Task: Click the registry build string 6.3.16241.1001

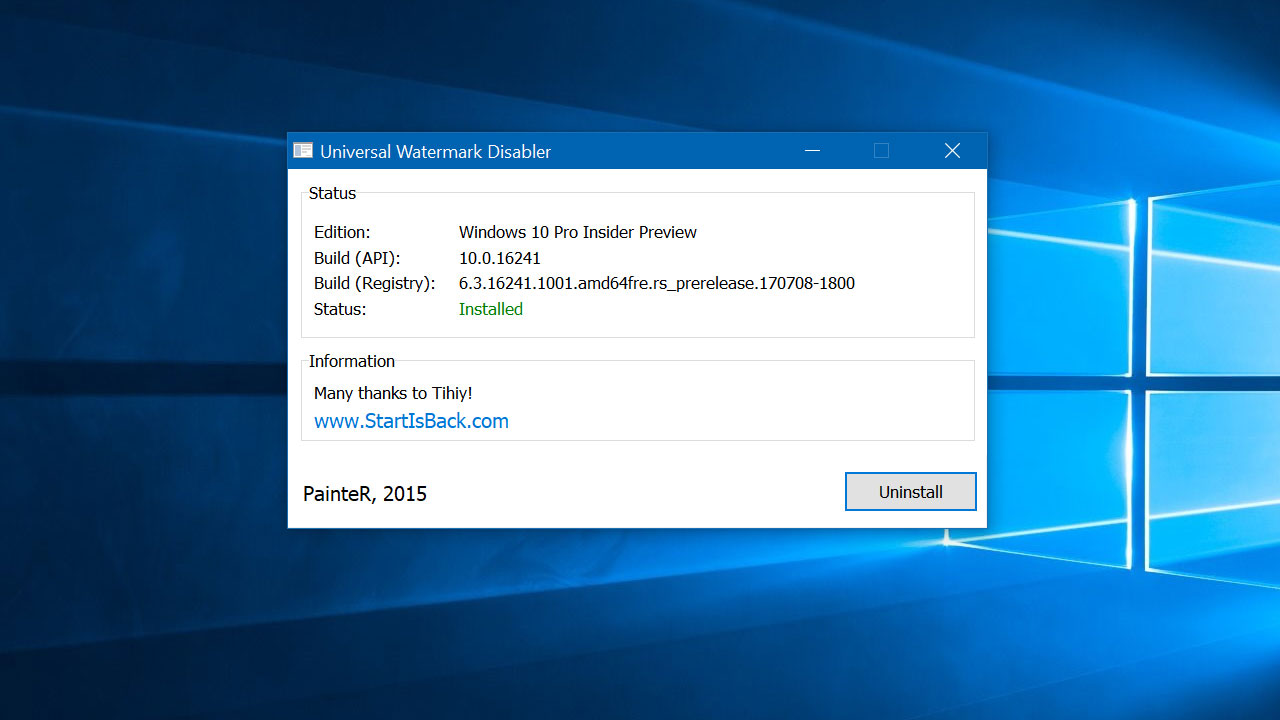Action: point(657,284)
